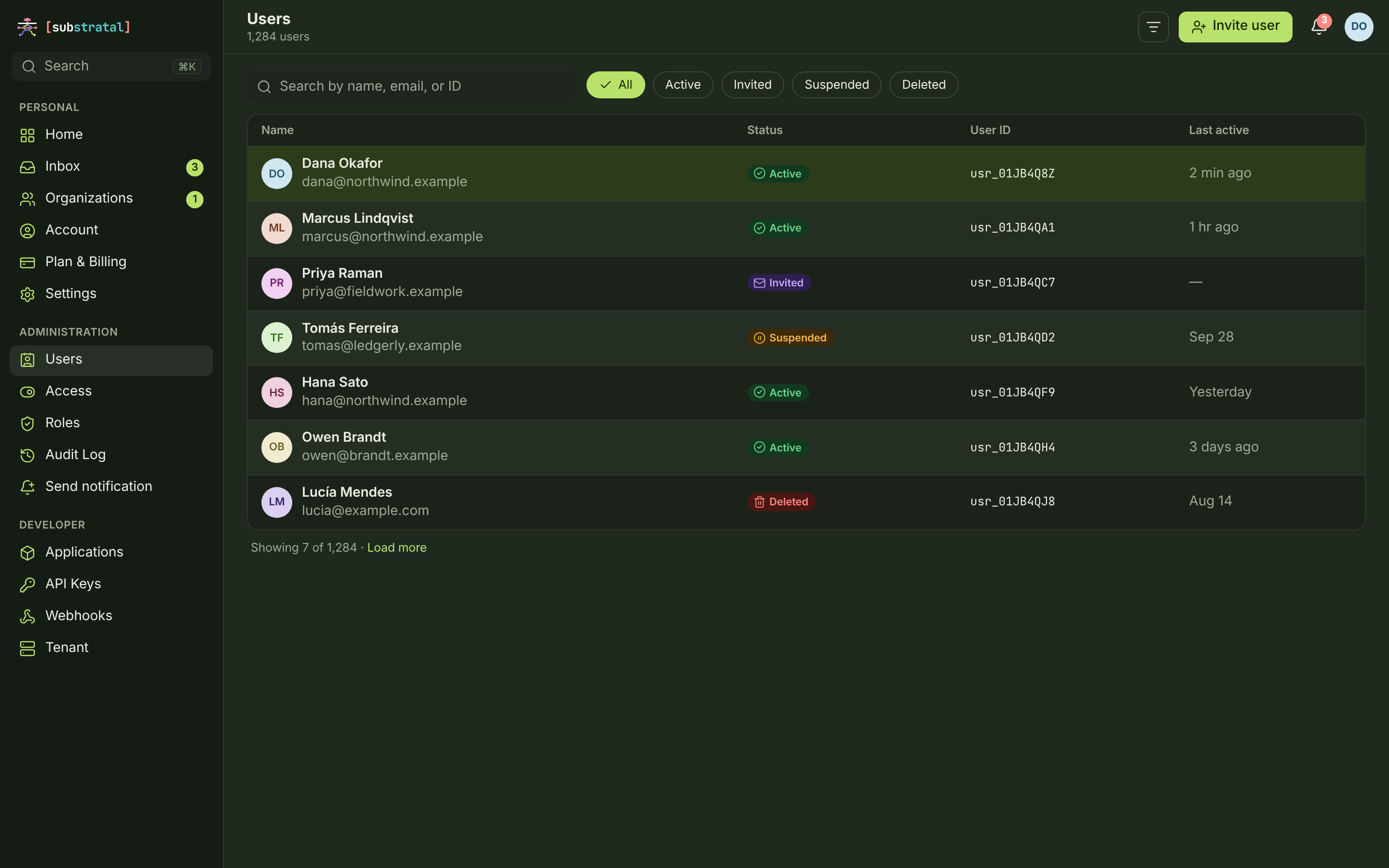Click the Last active column header
1389x868 pixels.
(1219, 130)
